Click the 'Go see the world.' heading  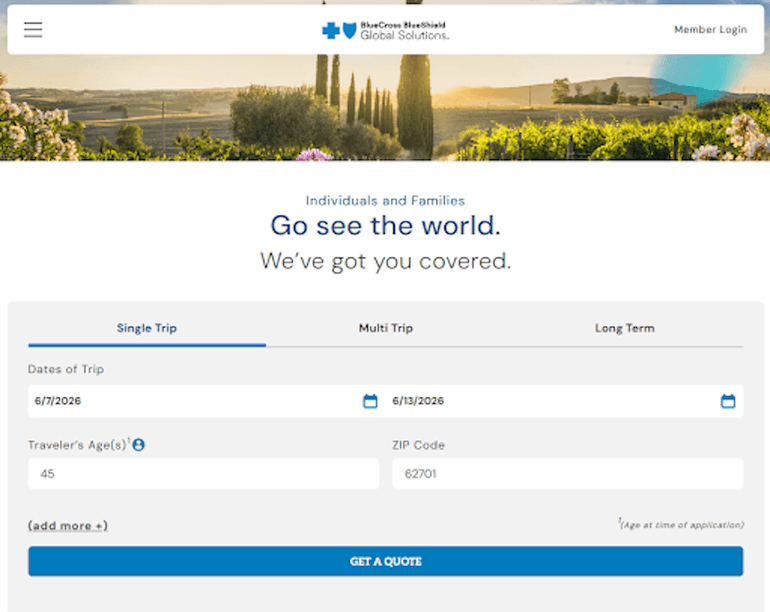(x=385, y=225)
